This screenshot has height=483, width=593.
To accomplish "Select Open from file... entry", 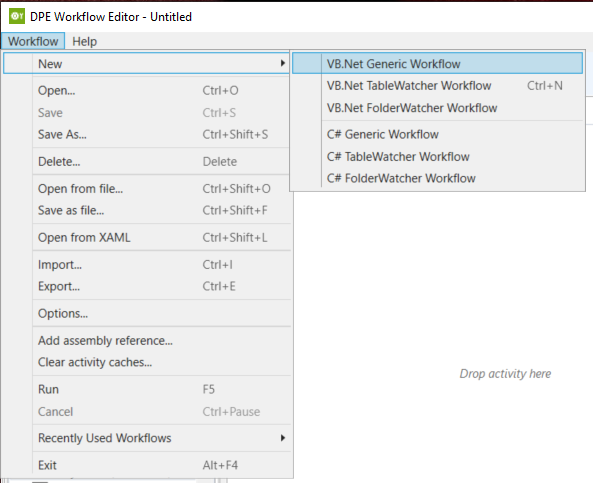I will (147, 188).
